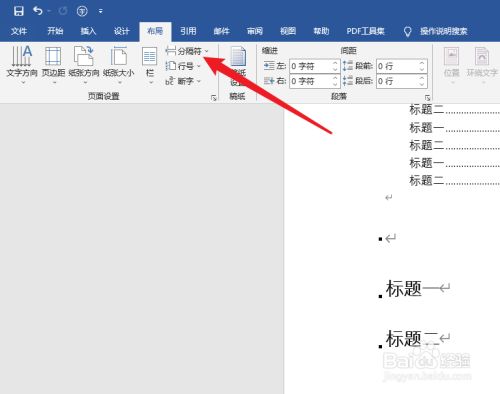
Task: Launch 页面设置 dialog via corner launcher
Action: (x=213, y=98)
